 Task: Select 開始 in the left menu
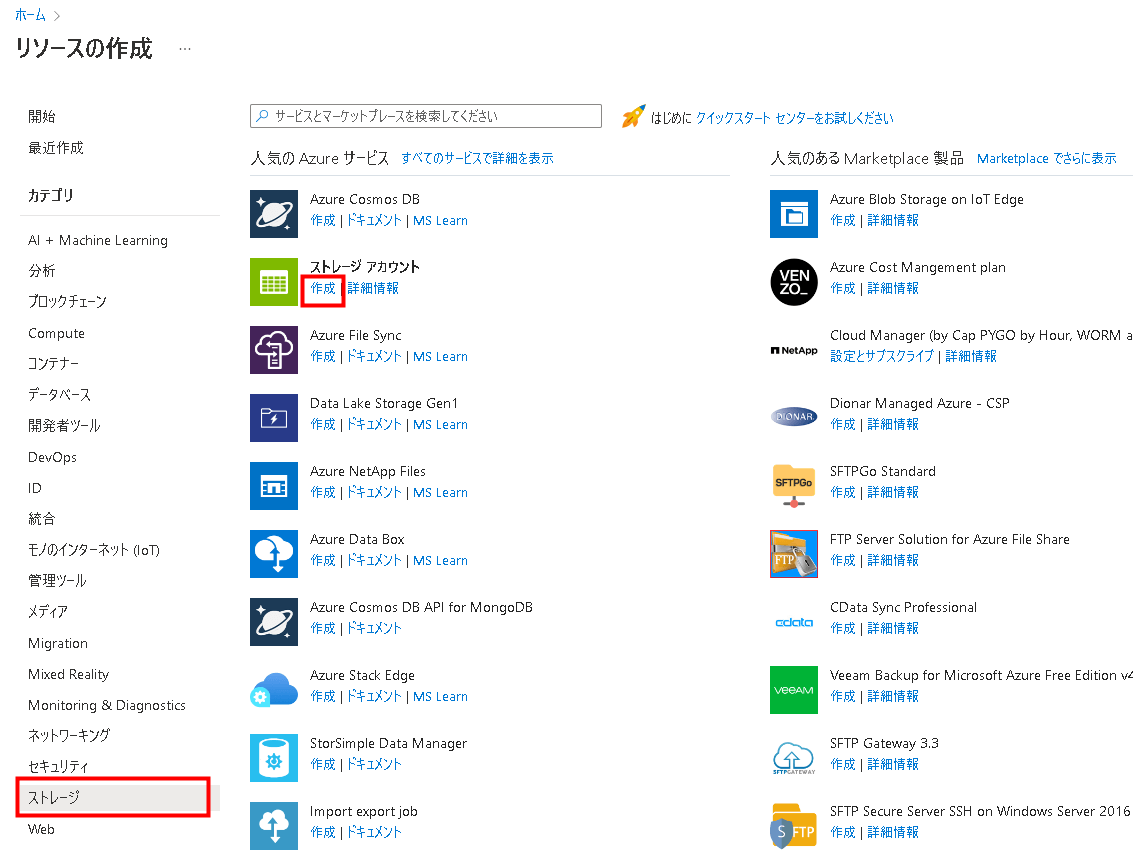click(x=42, y=116)
